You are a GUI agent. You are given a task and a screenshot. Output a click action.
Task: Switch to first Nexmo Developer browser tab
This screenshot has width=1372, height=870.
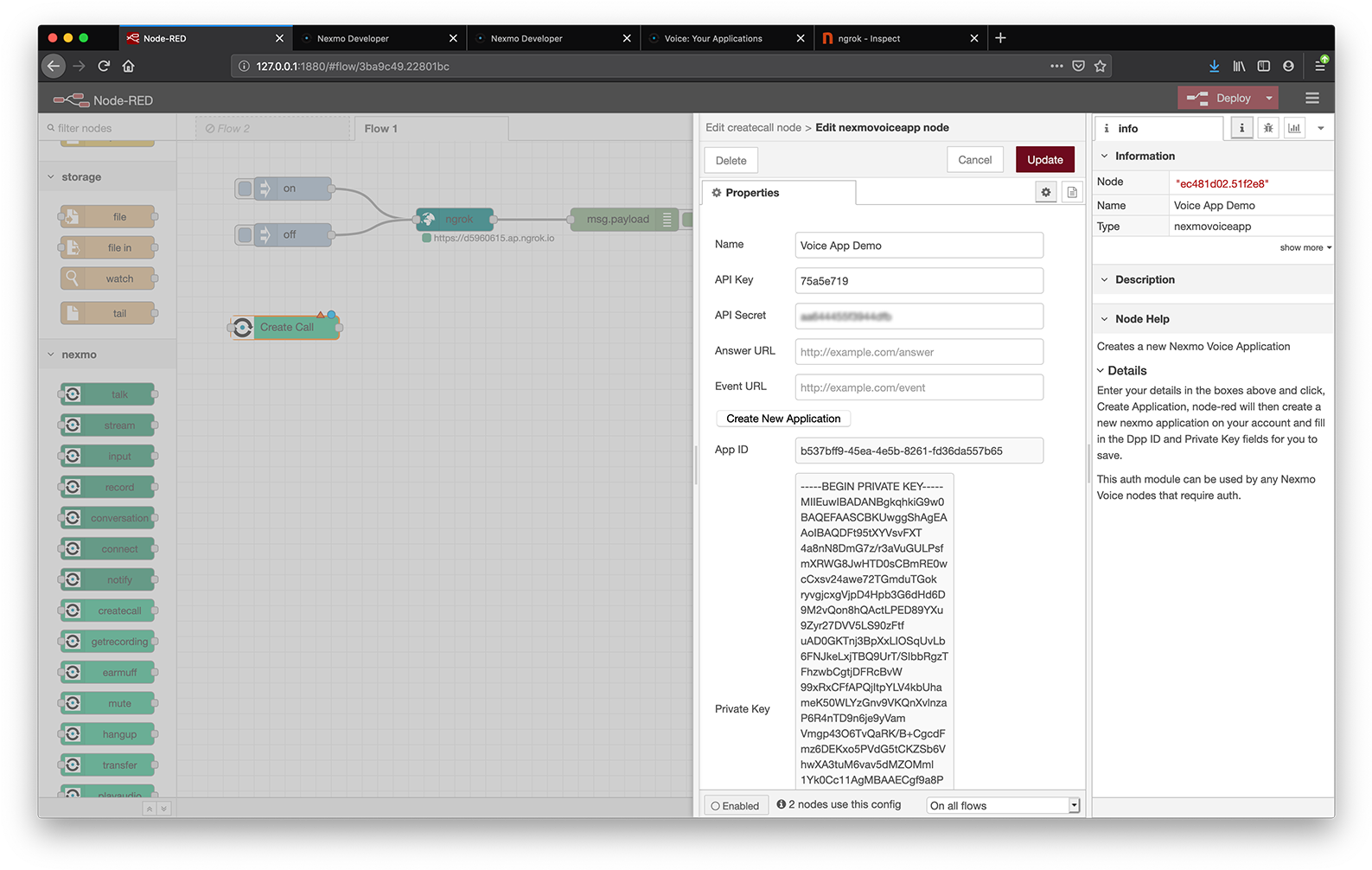(x=380, y=38)
